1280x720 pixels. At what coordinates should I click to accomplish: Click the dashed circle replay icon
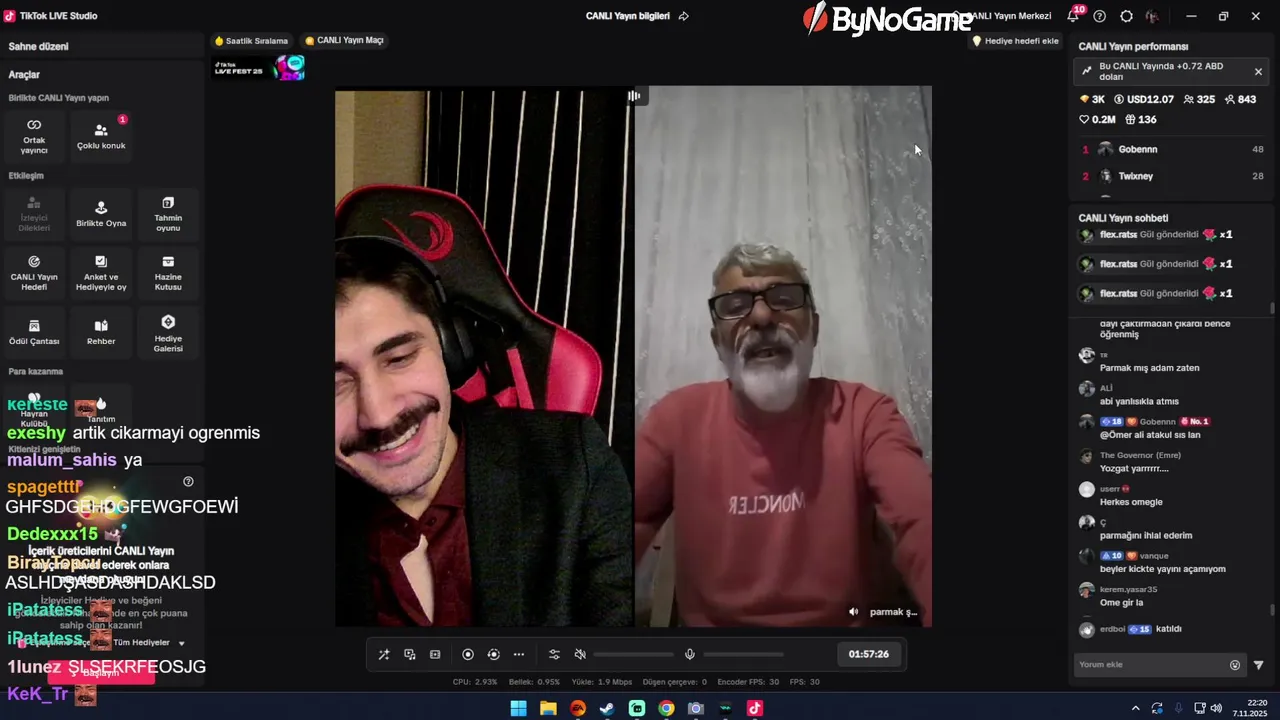click(x=493, y=654)
